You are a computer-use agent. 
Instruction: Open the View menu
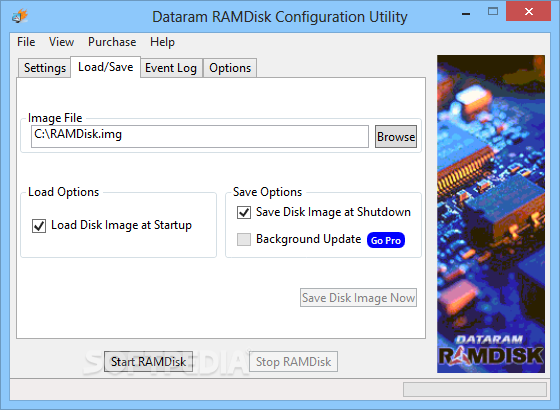click(x=61, y=42)
